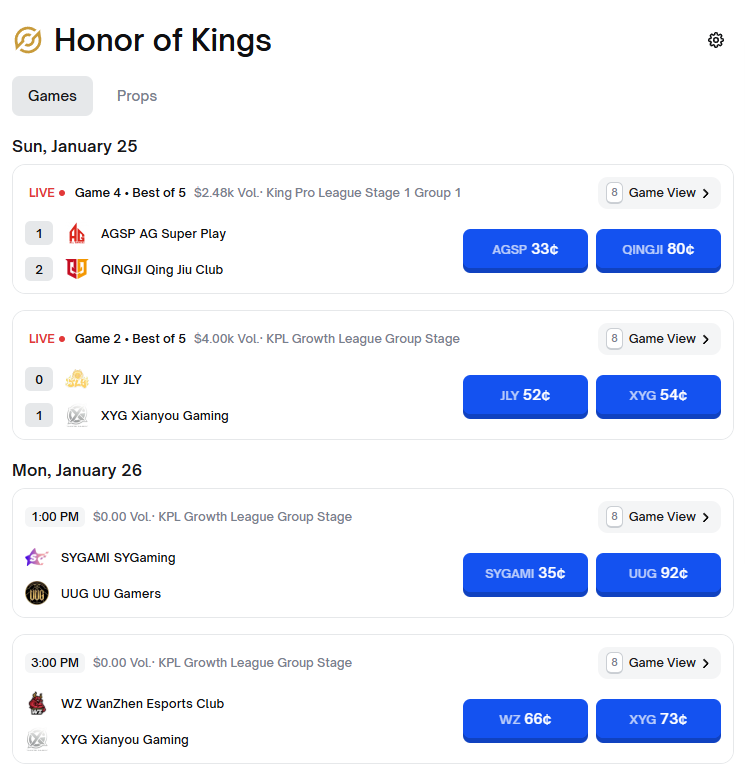The width and height of the screenshot is (745, 778).
Task: Open Game View for AGSP vs QINGJI
Action: pos(659,193)
